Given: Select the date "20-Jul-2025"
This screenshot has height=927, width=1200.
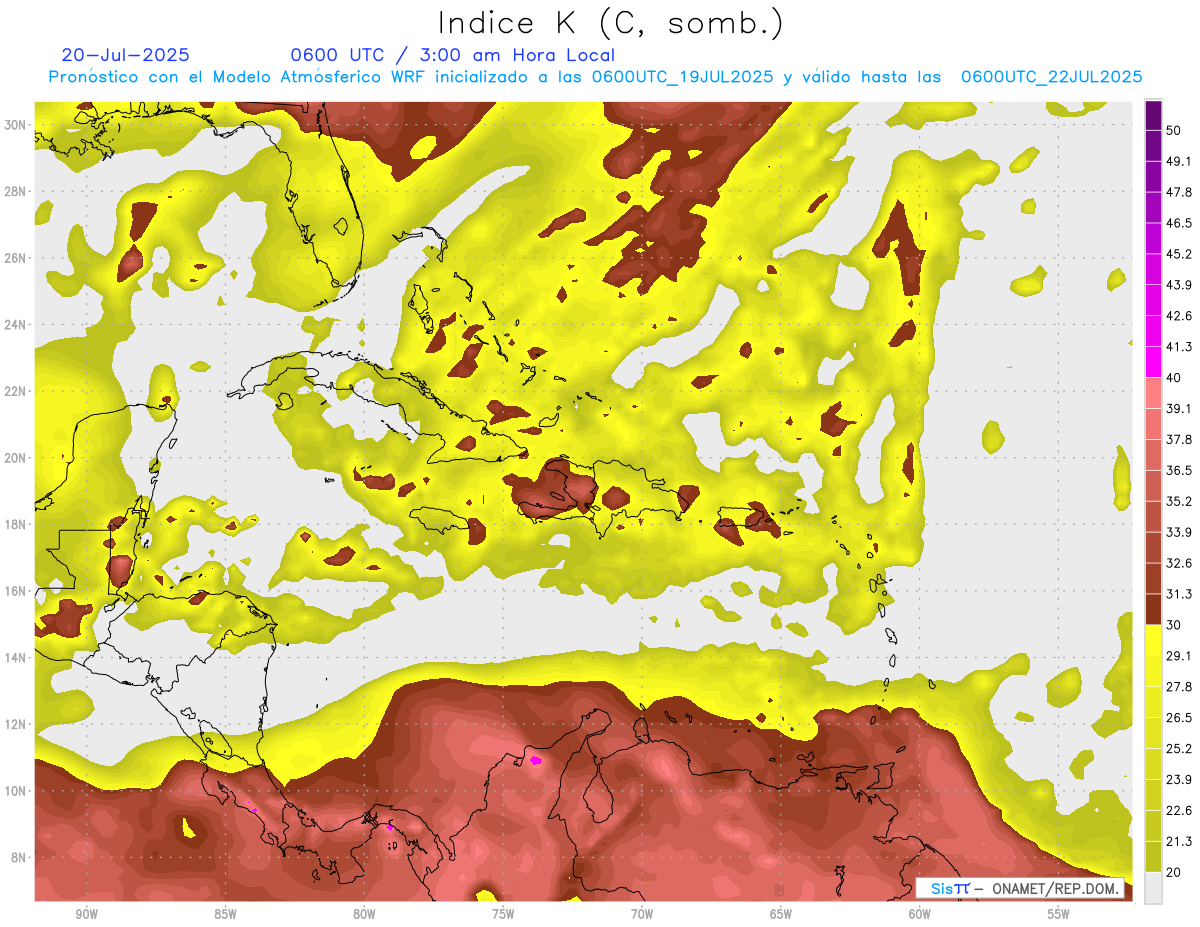Looking at the screenshot, I should tap(125, 55).
